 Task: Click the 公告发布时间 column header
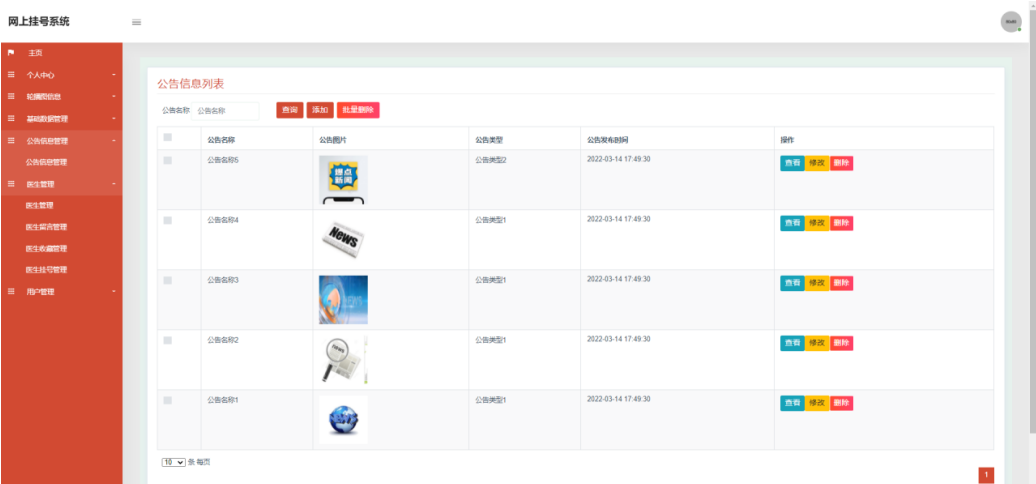pyautogui.click(x=607, y=140)
